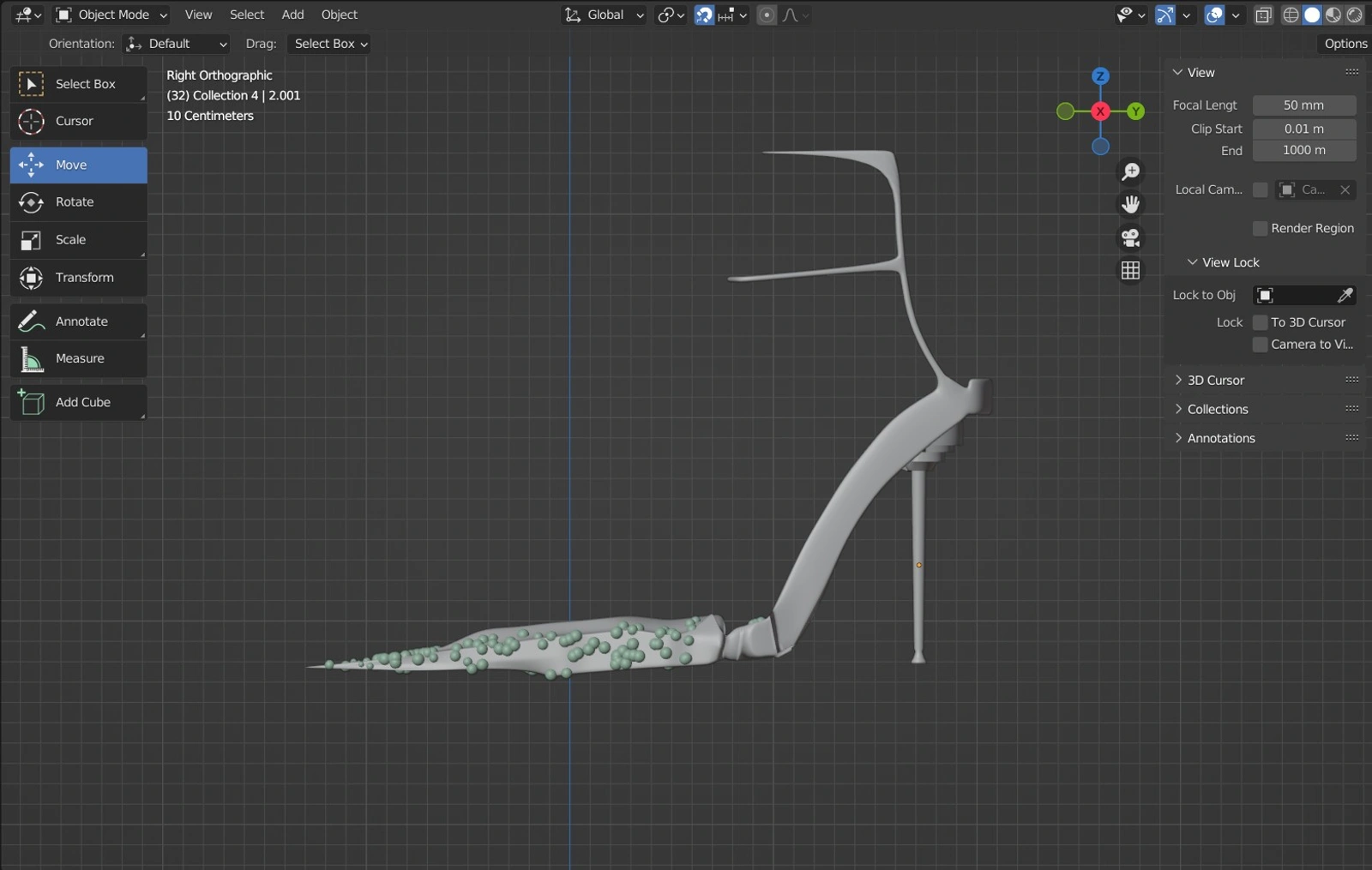Expand the 3D Cursor panel
The width and height of the screenshot is (1372, 870).
(x=1215, y=380)
